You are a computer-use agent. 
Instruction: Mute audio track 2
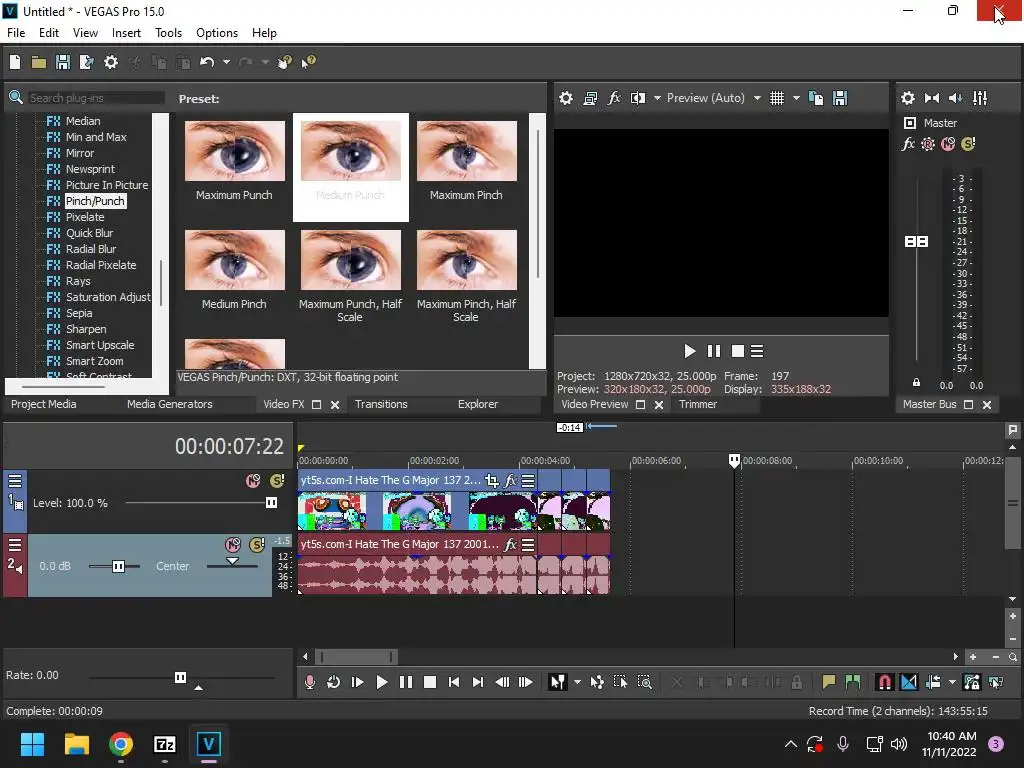(x=232, y=545)
